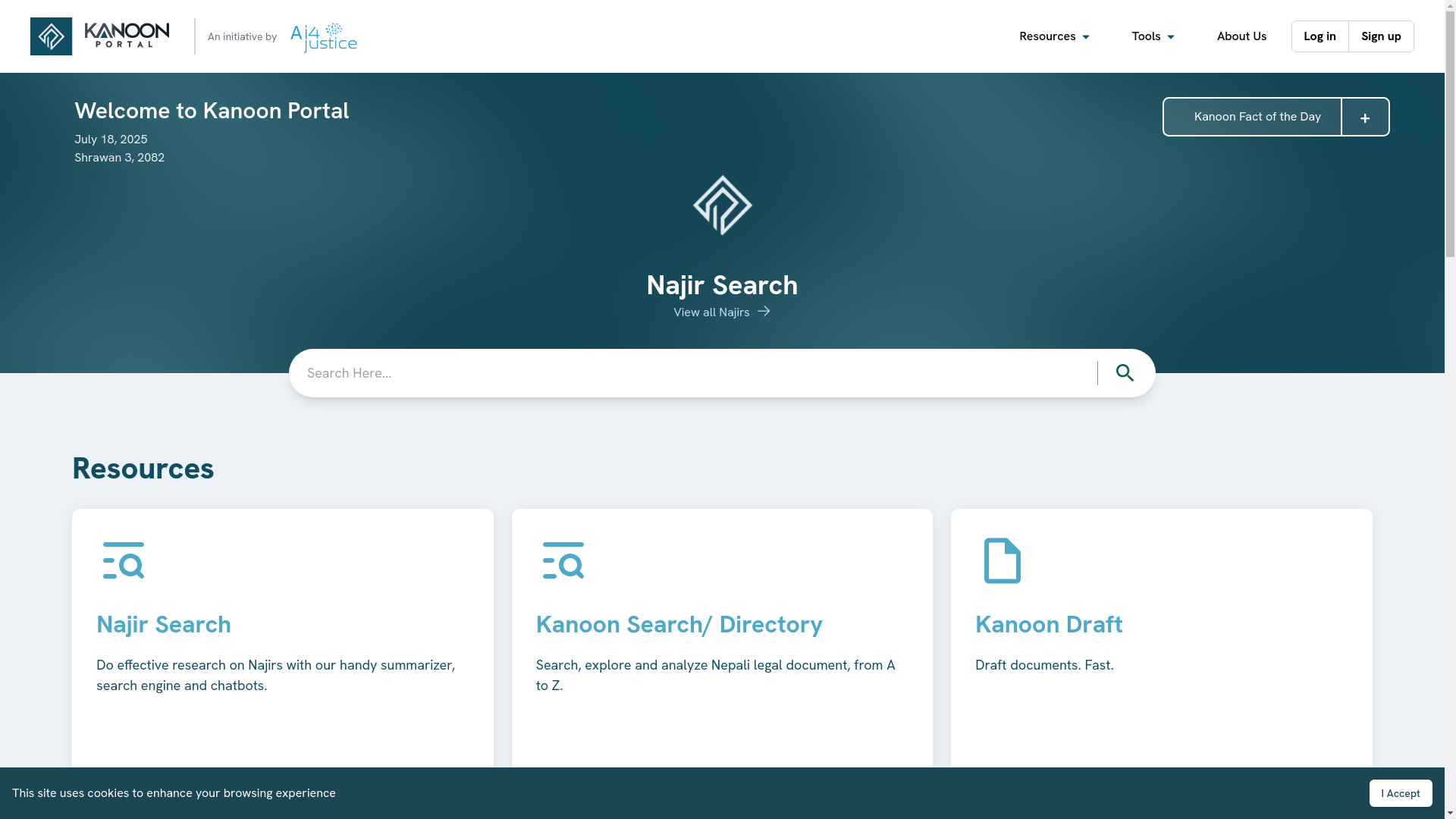Click the cookie notice message text
Screen dimensions: 1456x819
point(174,792)
